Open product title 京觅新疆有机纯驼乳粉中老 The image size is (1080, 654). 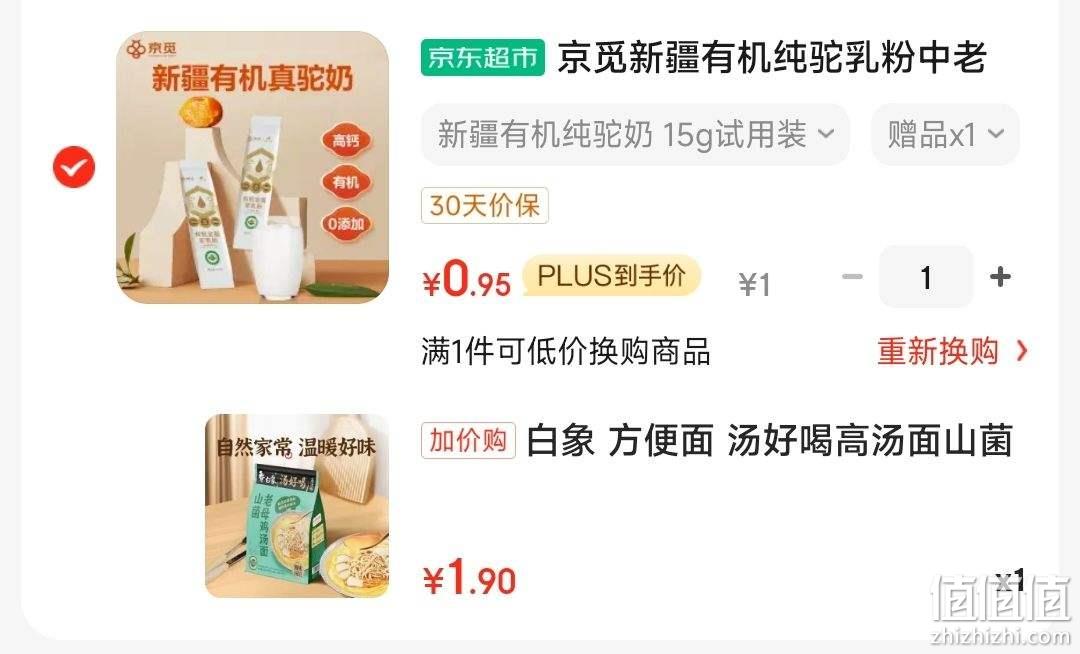[772, 57]
